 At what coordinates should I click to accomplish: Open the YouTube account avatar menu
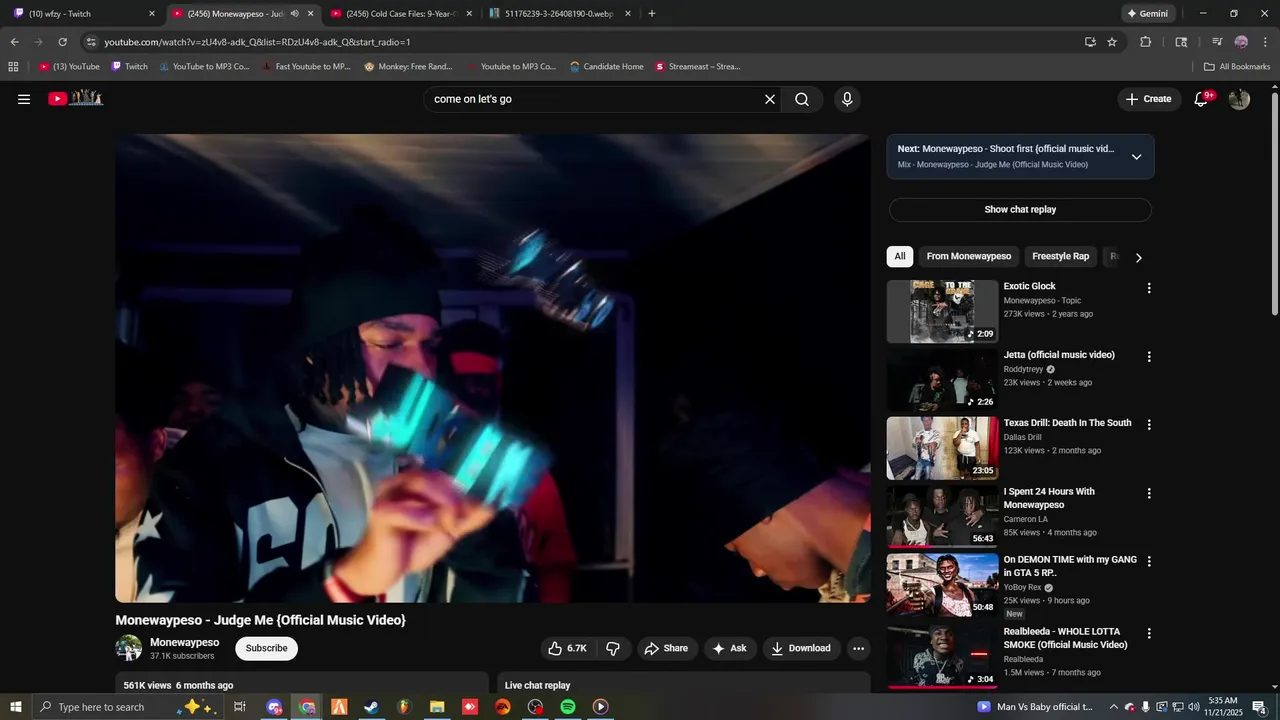(1239, 99)
